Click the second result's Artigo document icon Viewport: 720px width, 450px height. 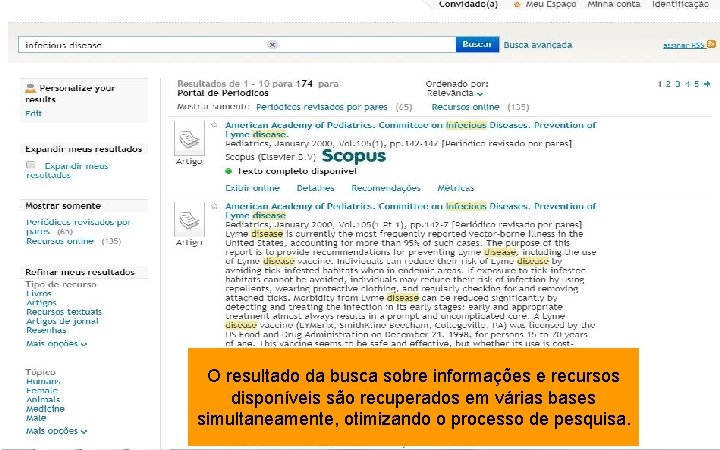[x=189, y=219]
